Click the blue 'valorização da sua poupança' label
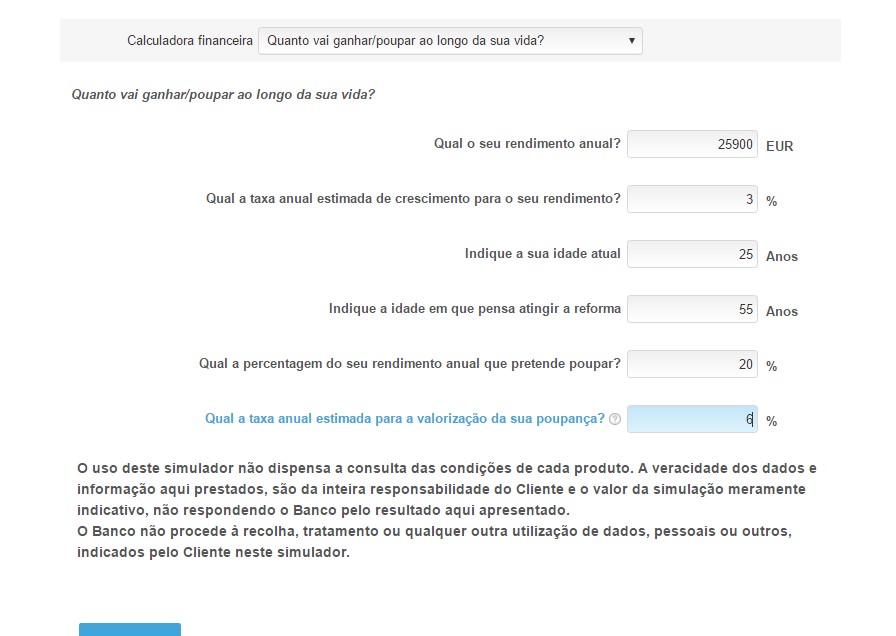The height and width of the screenshot is (636, 896). pyautogui.click(x=404, y=419)
